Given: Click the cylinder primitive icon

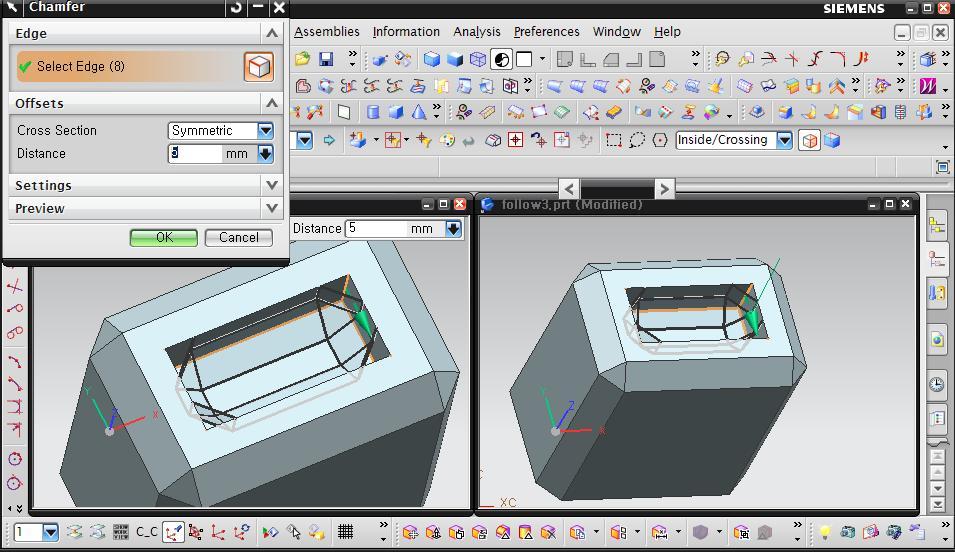Looking at the screenshot, I should 373,112.
